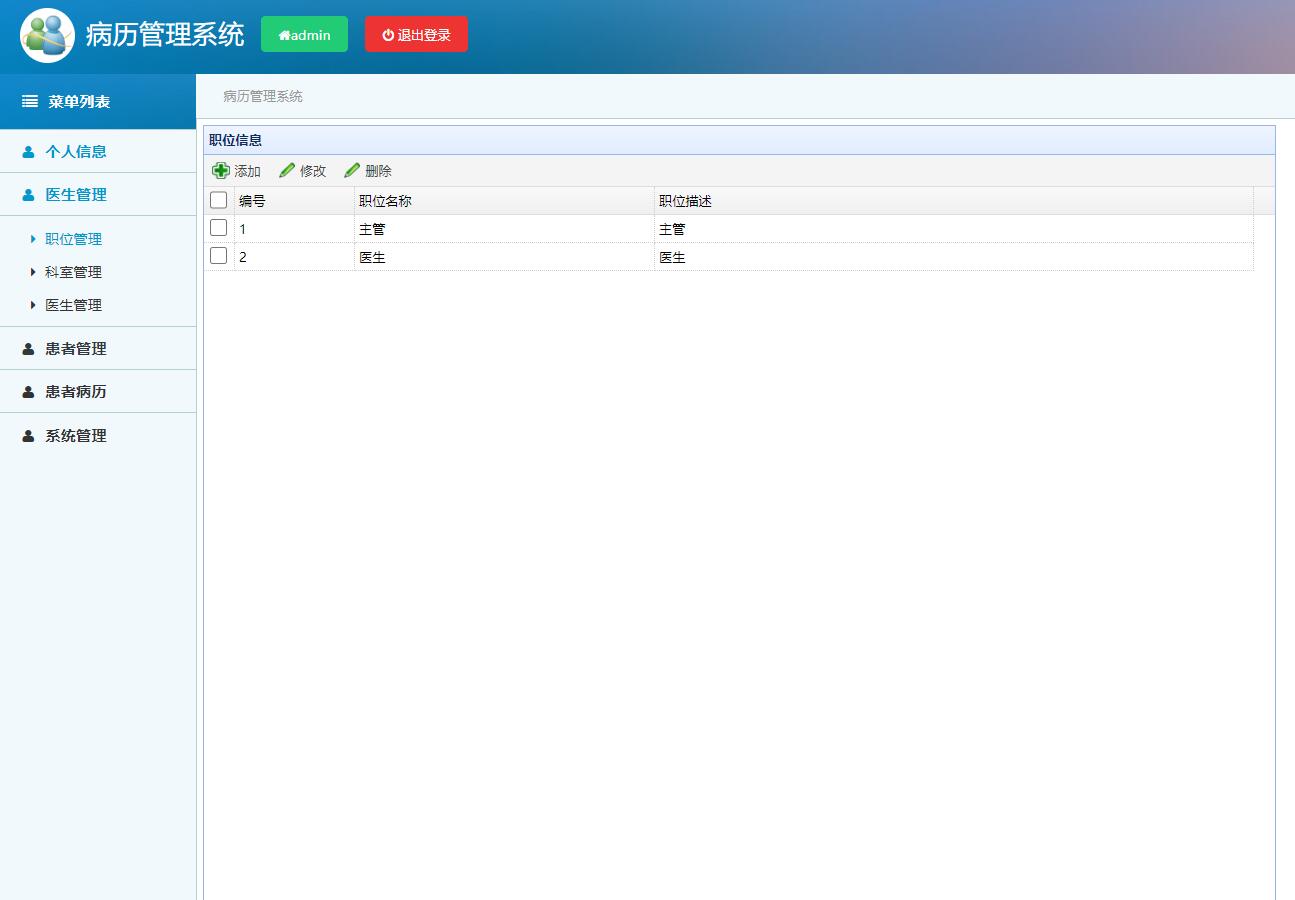1295x900 pixels.
Task: Click the arrow beside 科室管理
Action: tap(33, 272)
